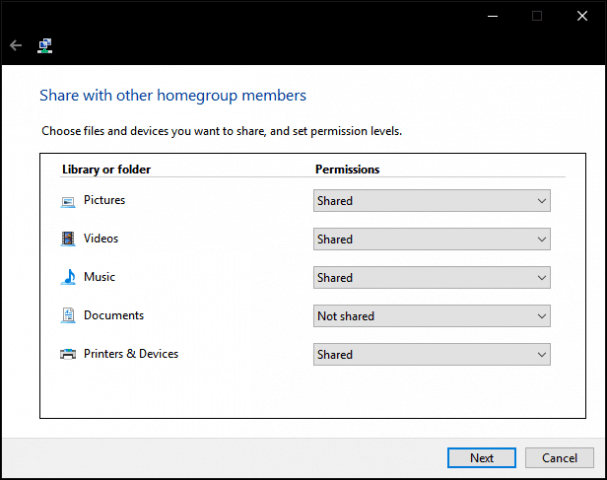Open the Documents 'Not shared' dropdown

click(432, 316)
